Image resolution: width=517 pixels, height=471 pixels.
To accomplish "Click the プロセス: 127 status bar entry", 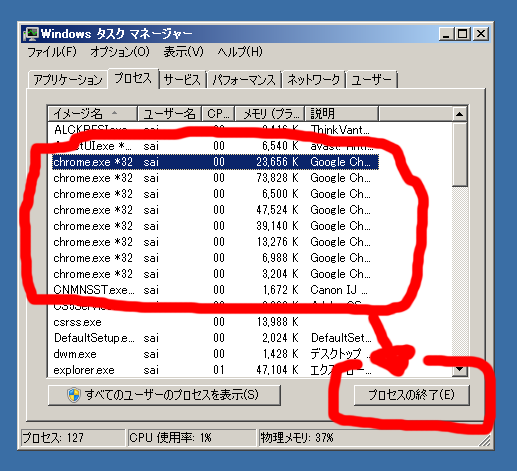I will pos(73,438).
